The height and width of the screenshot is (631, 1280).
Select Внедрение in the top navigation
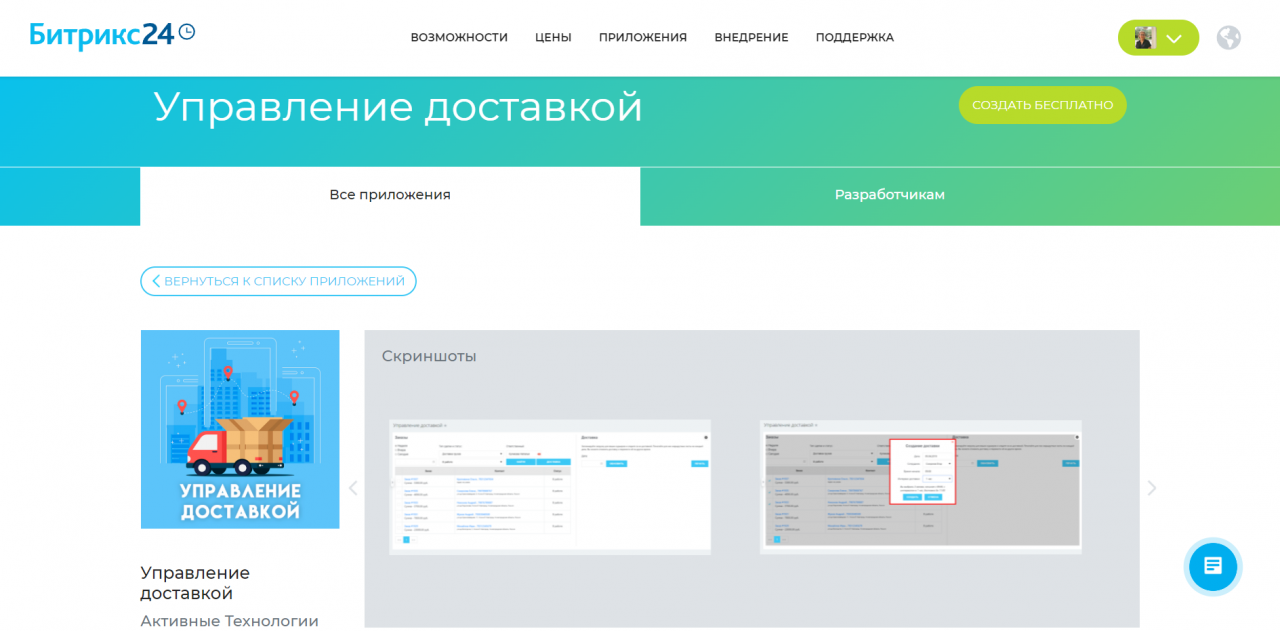(751, 38)
